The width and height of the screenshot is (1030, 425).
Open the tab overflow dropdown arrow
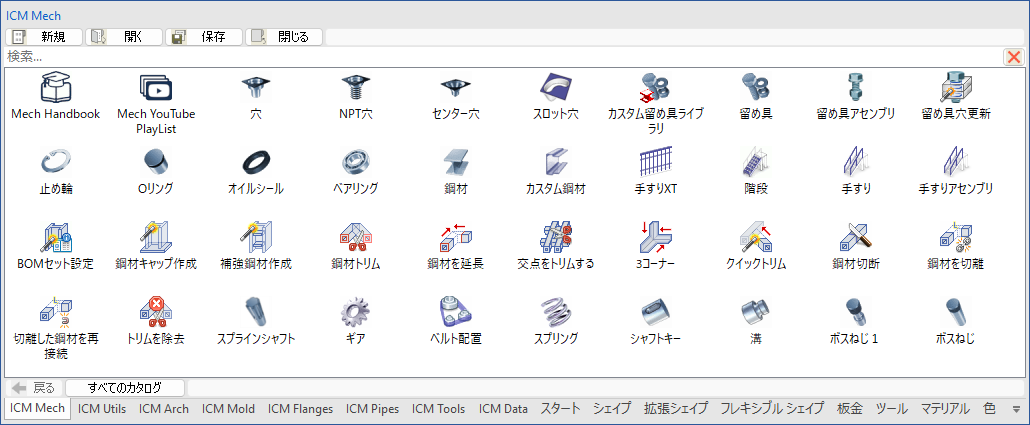coord(1017,409)
